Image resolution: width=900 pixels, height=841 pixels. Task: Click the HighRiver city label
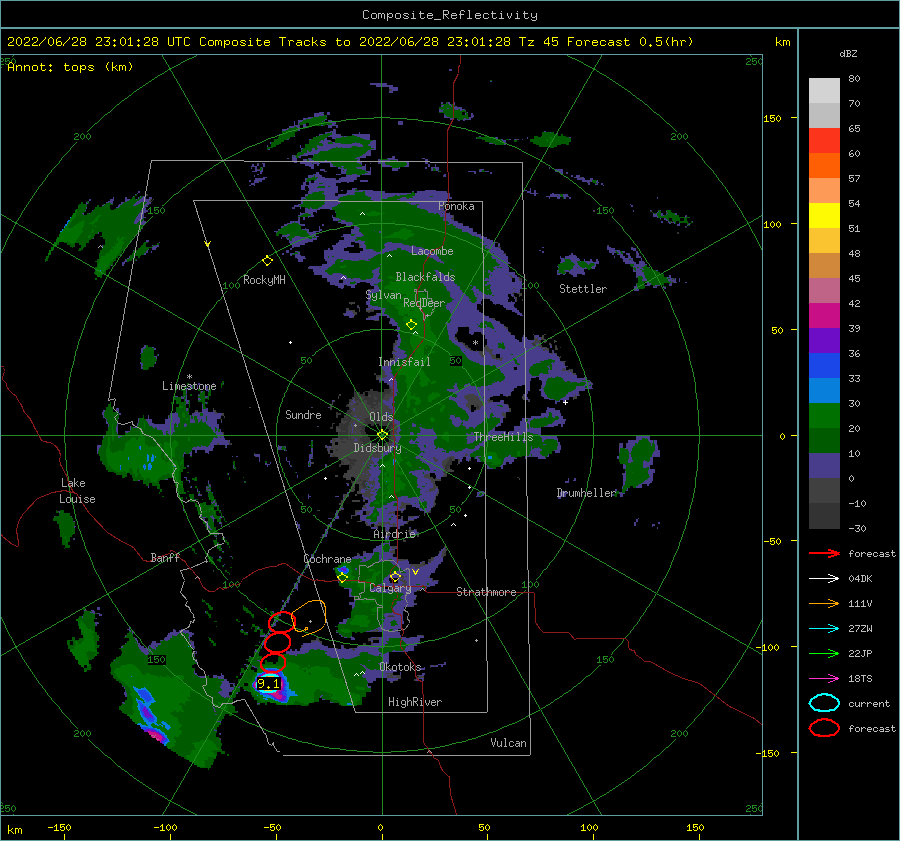(415, 702)
